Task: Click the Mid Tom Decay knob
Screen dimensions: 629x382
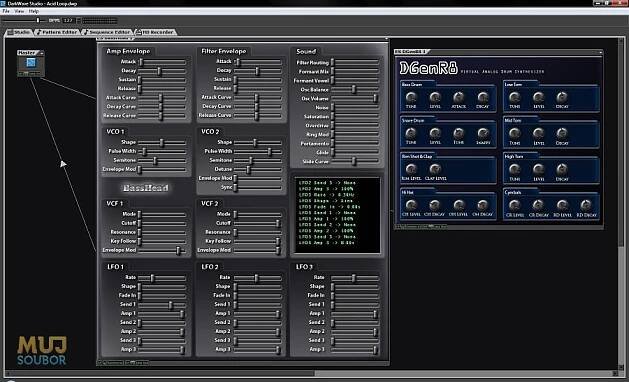Action: click(x=562, y=133)
